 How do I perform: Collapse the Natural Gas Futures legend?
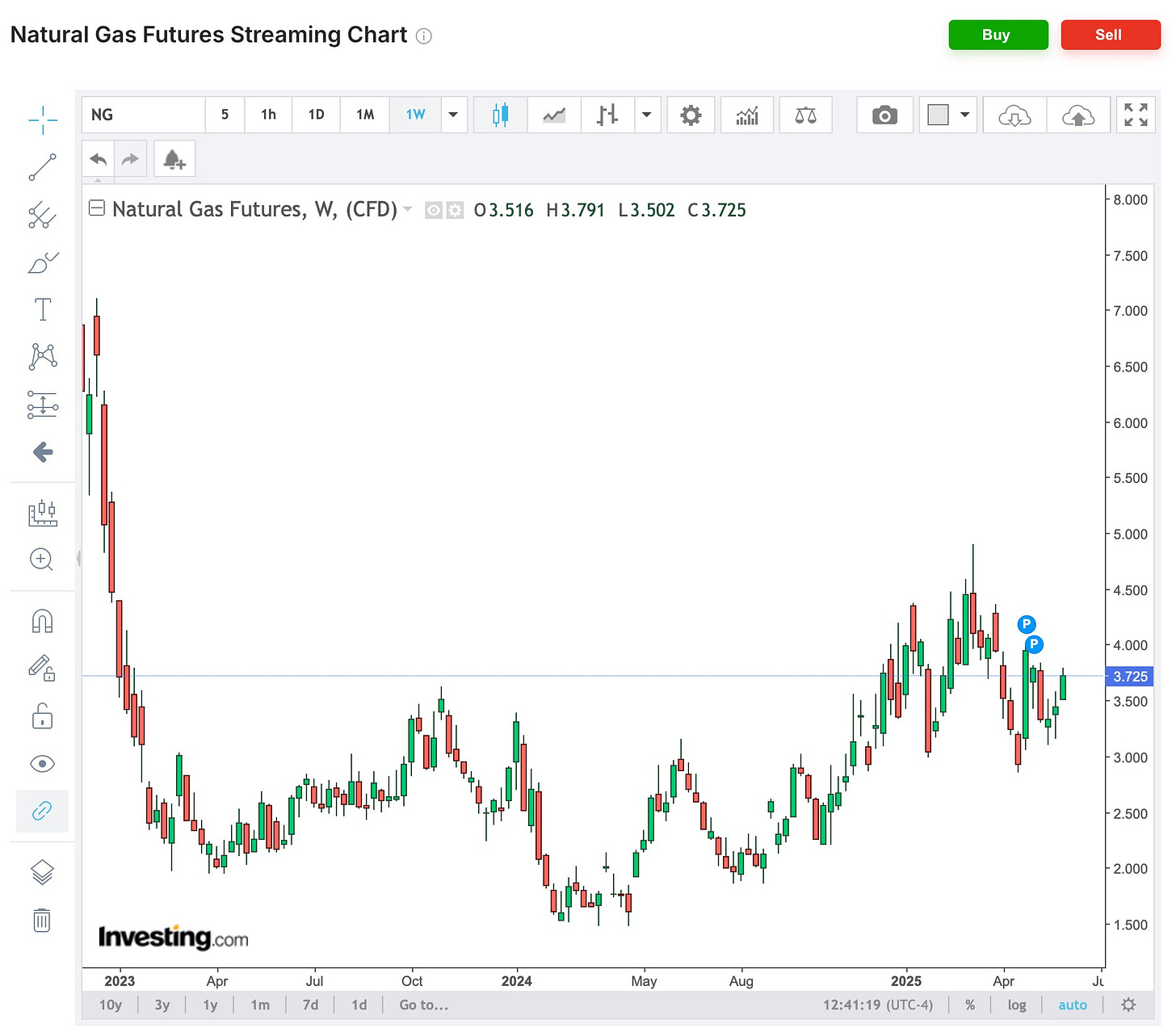click(x=96, y=208)
